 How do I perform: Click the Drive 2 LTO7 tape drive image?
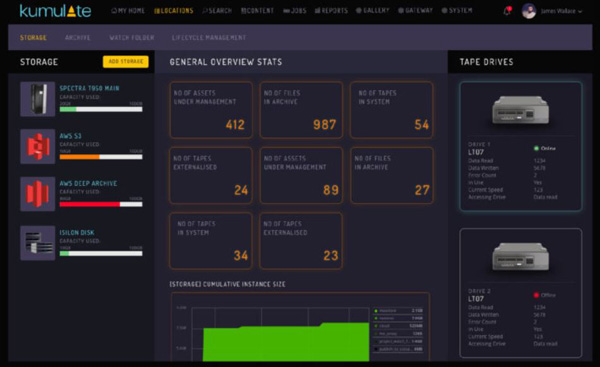520,257
